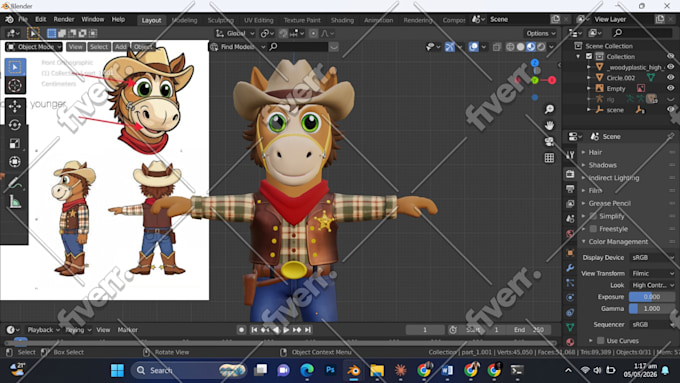Switch orthographic perspective grid icon

tap(549, 158)
